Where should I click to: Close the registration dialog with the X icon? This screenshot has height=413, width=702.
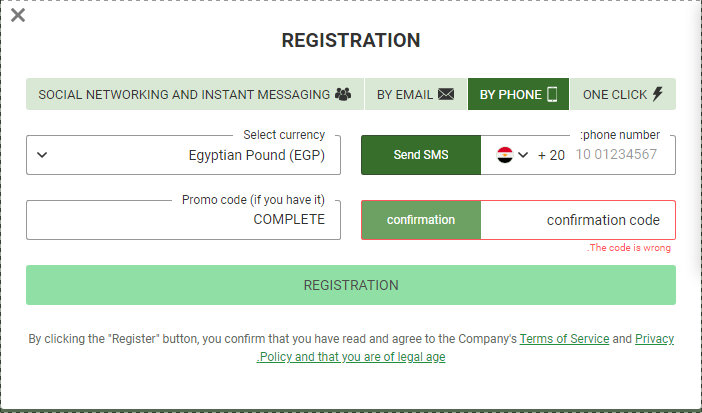click(18, 15)
